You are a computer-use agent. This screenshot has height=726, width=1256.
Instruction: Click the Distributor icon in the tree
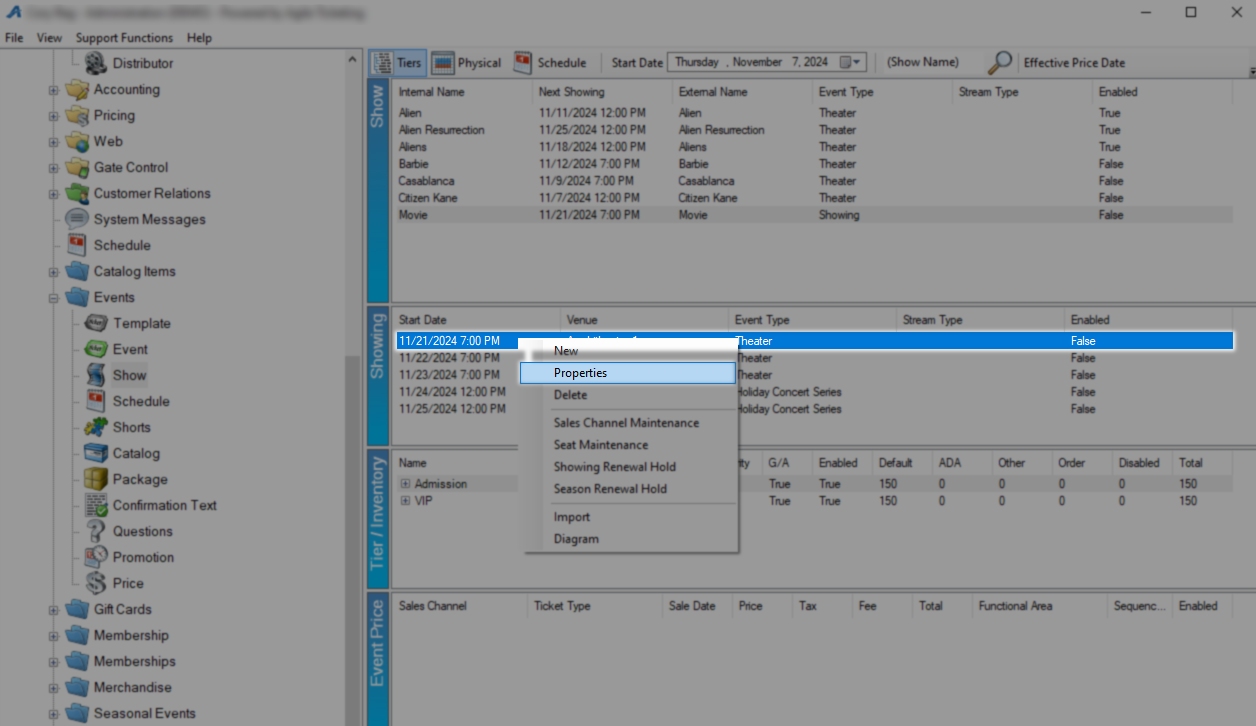click(96, 63)
